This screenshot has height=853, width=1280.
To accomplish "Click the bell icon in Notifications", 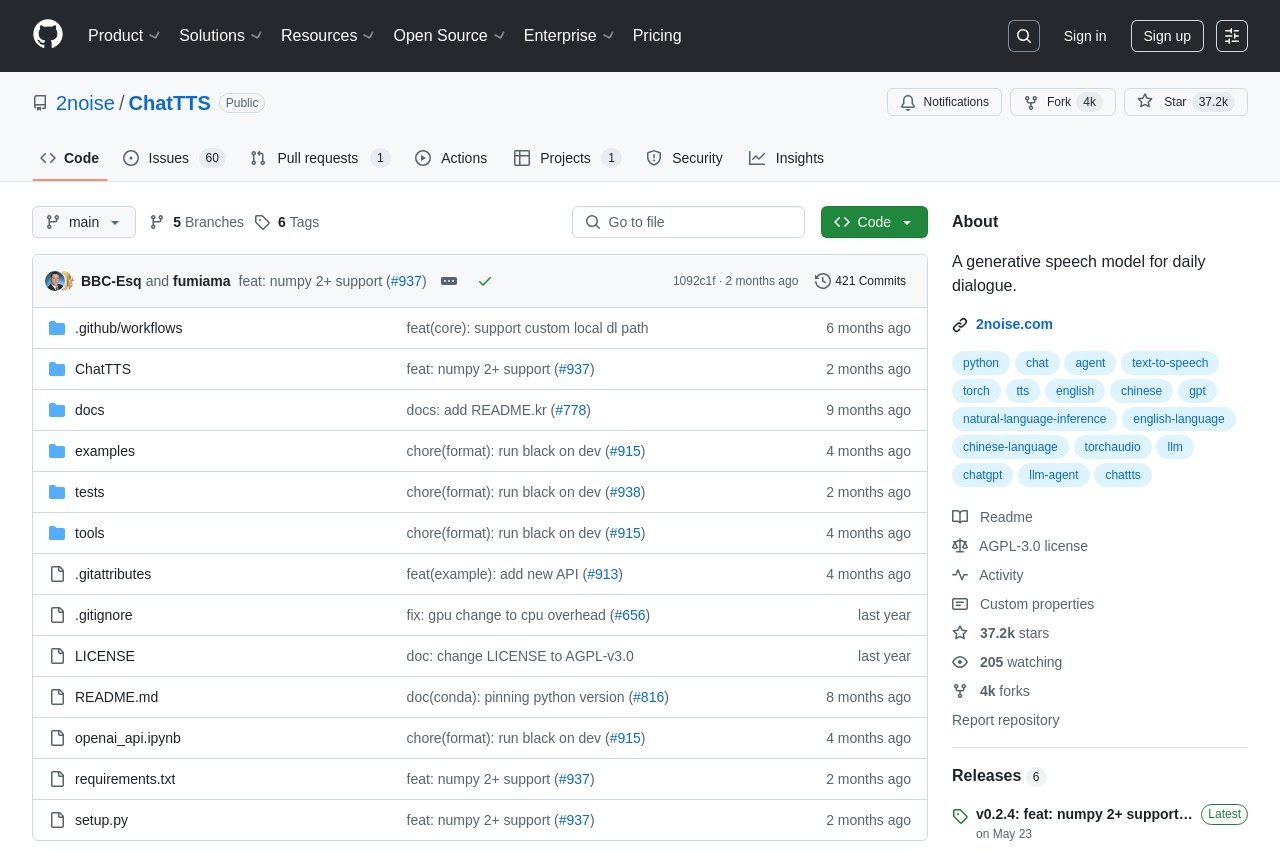I will pyautogui.click(x=908, y=102).
